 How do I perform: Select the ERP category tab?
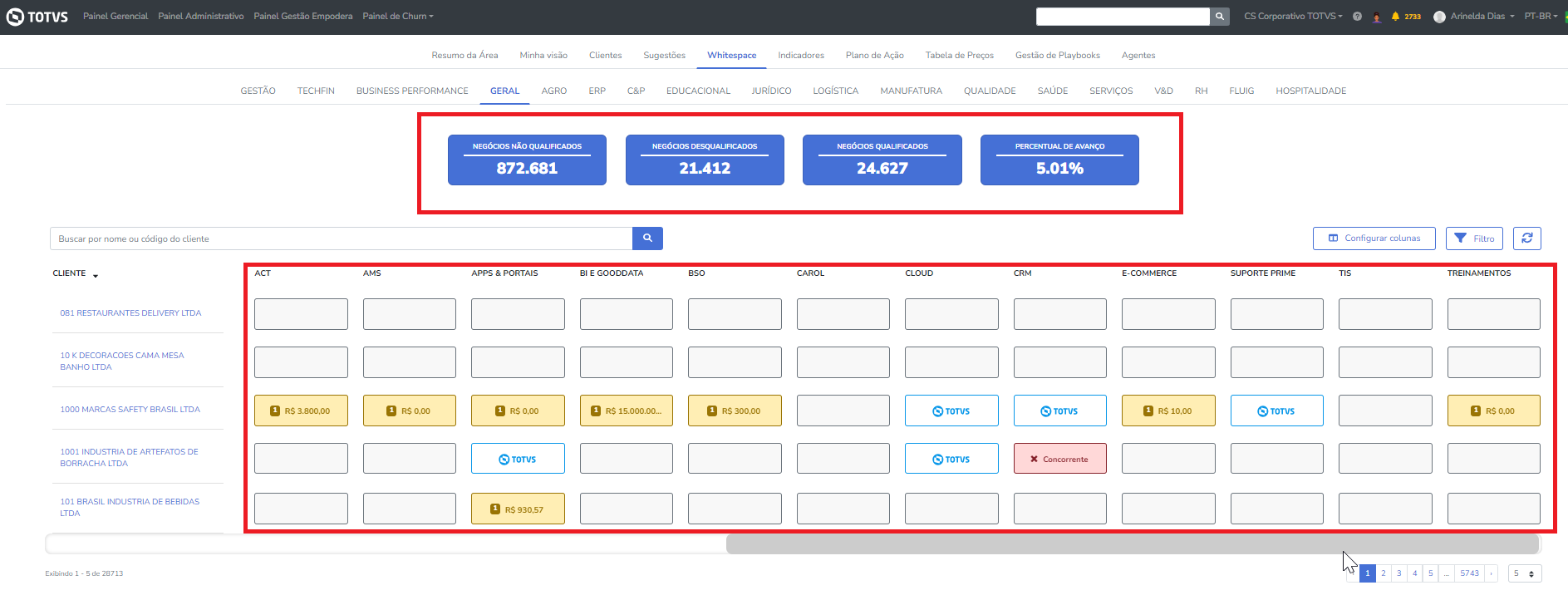tap(597, 91)
